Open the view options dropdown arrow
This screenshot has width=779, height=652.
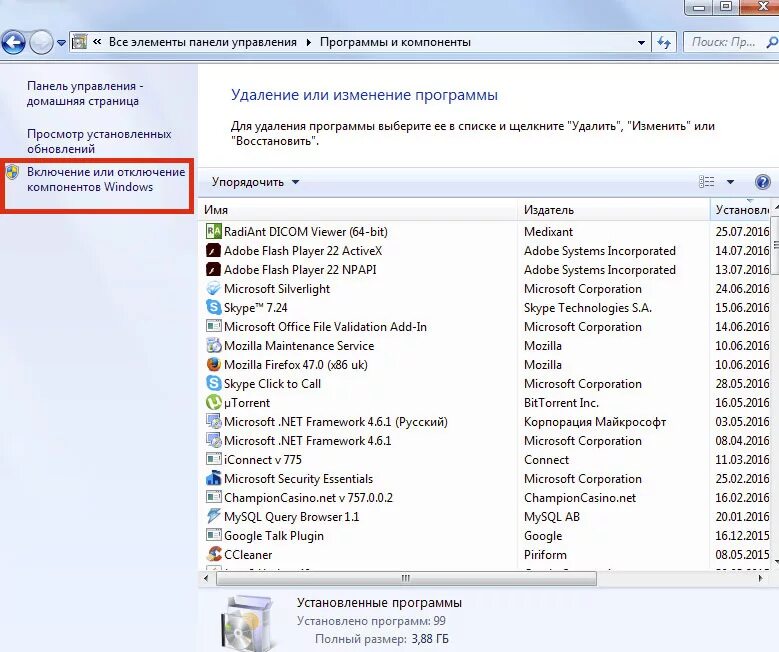tap(730, 182)
